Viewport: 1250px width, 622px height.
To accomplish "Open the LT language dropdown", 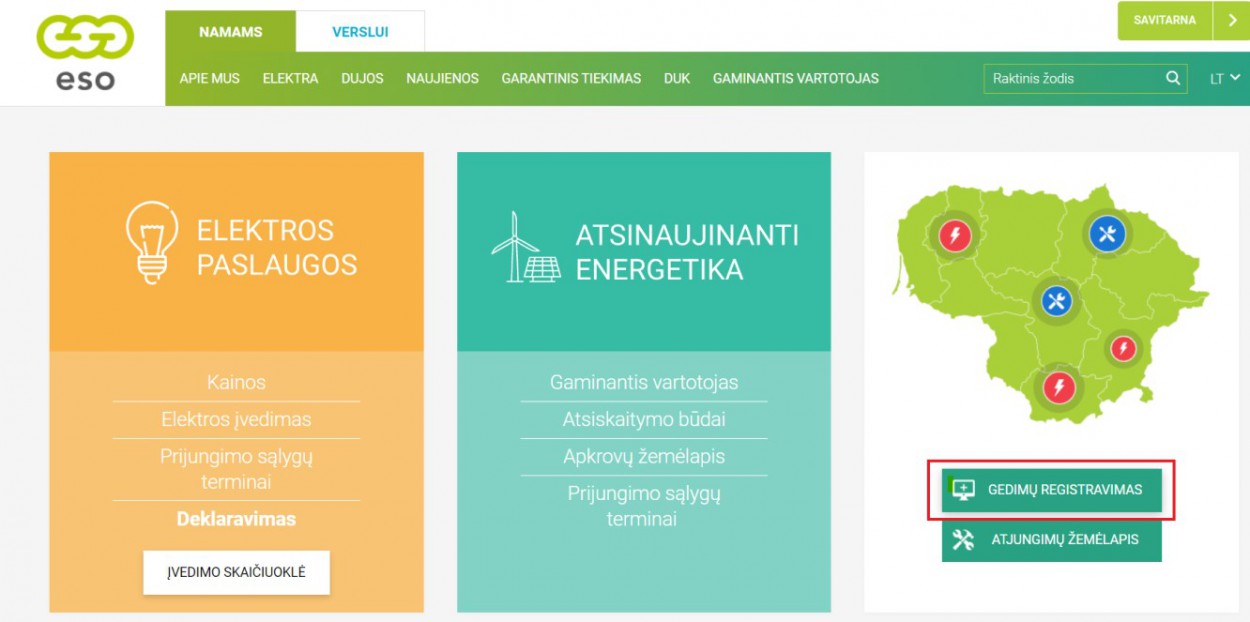I will click(1224, 78).
